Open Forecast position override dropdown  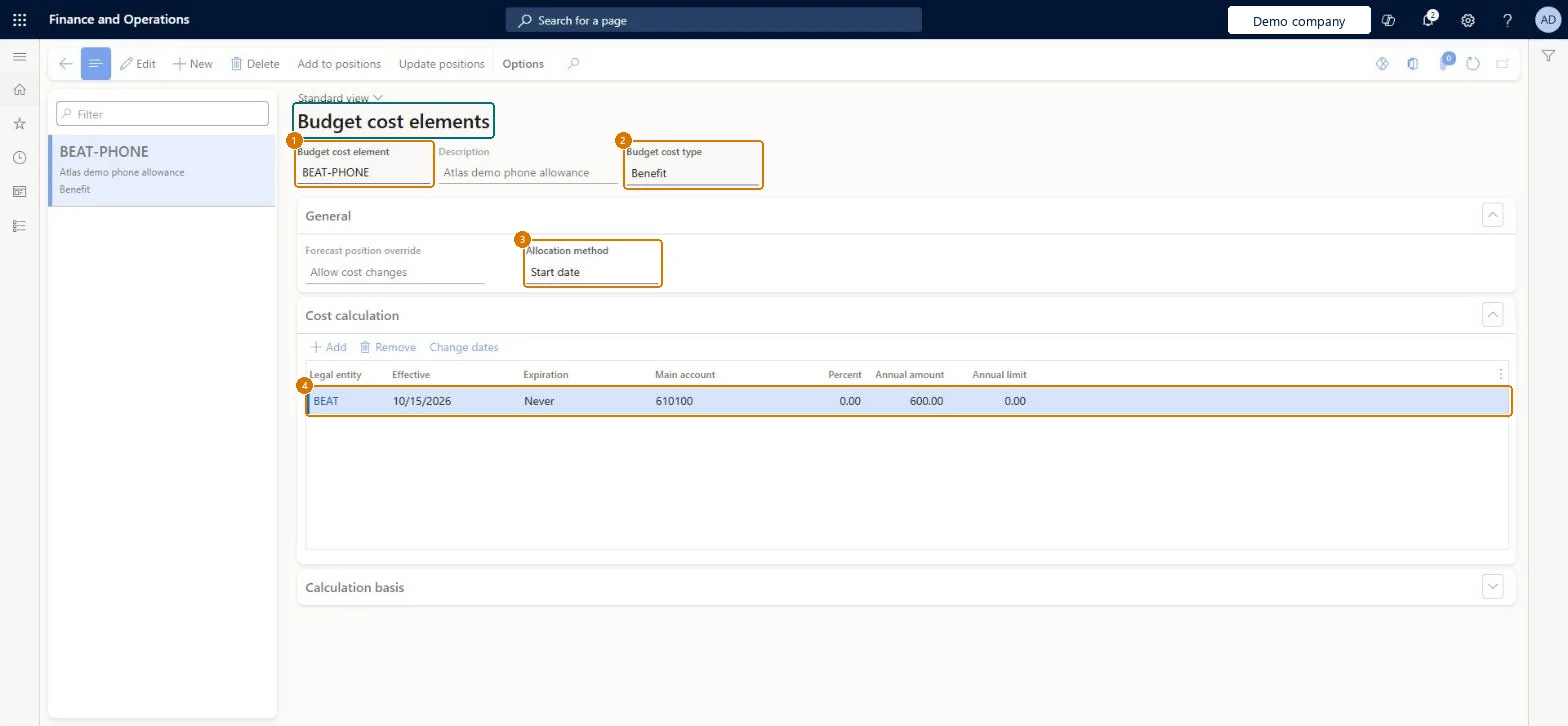click(395, 272)
